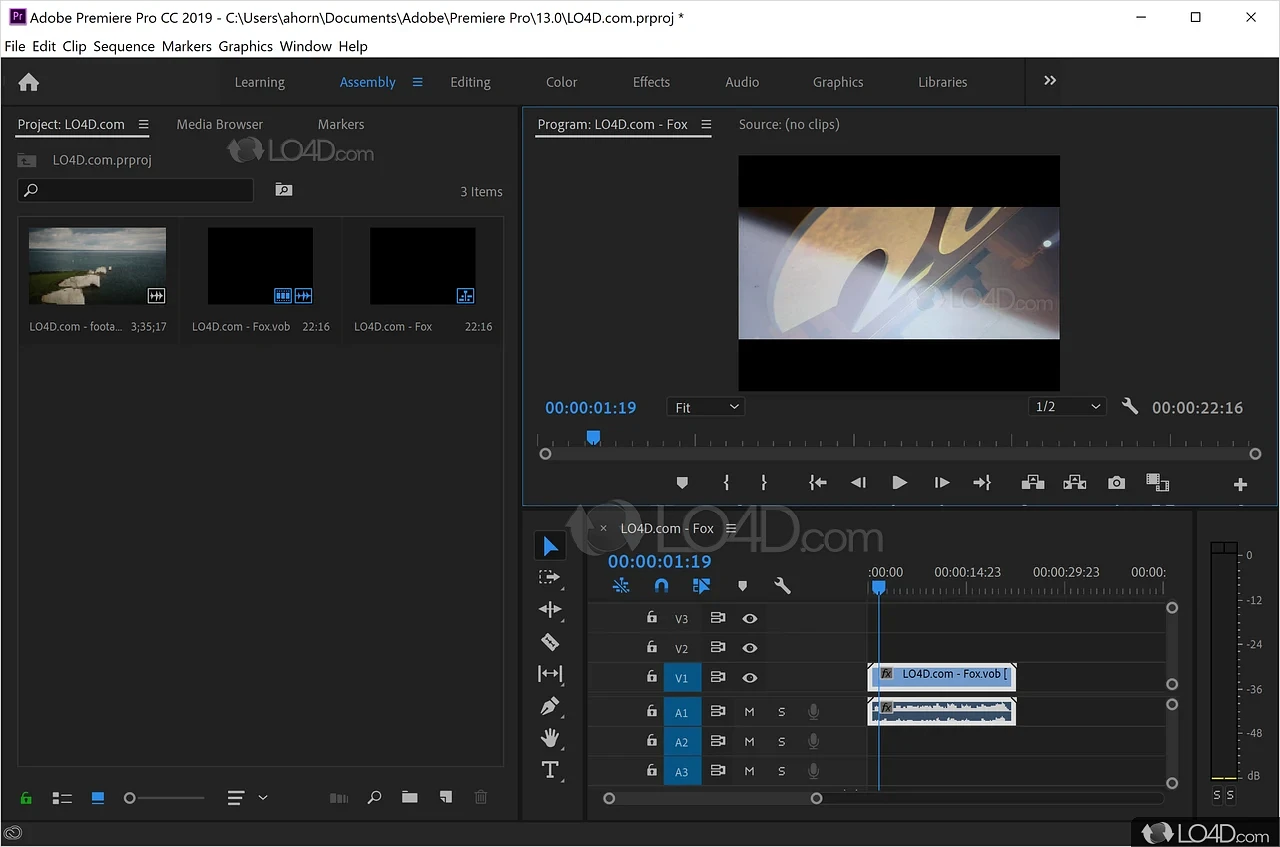Select the Track Select Forward tool
This screenshot has height=847, width=1280.
tap(550, 577)
